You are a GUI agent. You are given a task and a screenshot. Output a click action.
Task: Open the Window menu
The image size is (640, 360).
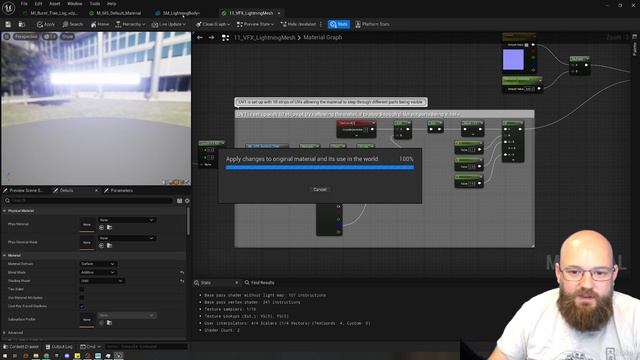(x=75, y=4)
